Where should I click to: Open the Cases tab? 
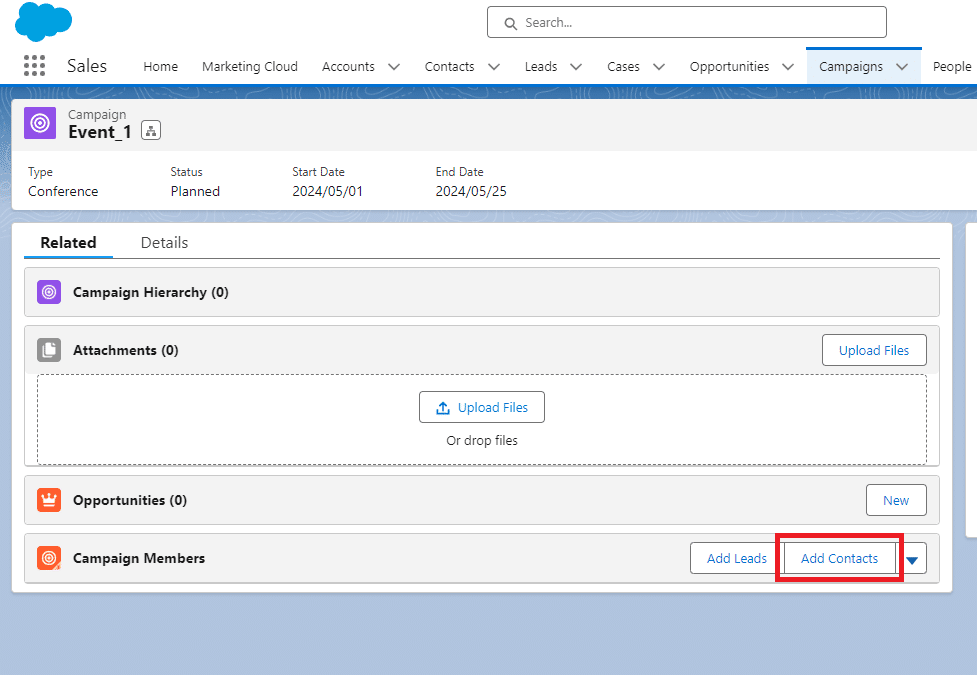point(623,67)
